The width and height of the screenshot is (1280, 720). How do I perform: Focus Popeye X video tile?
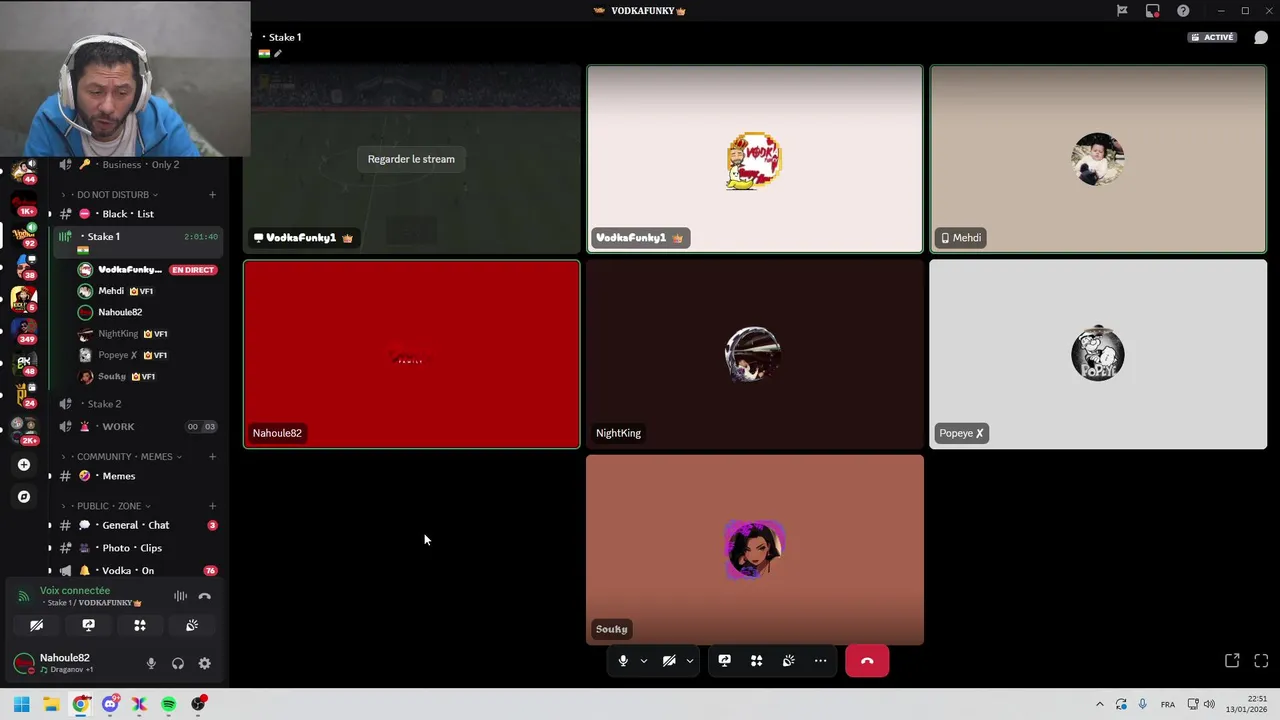point(1098,355)
